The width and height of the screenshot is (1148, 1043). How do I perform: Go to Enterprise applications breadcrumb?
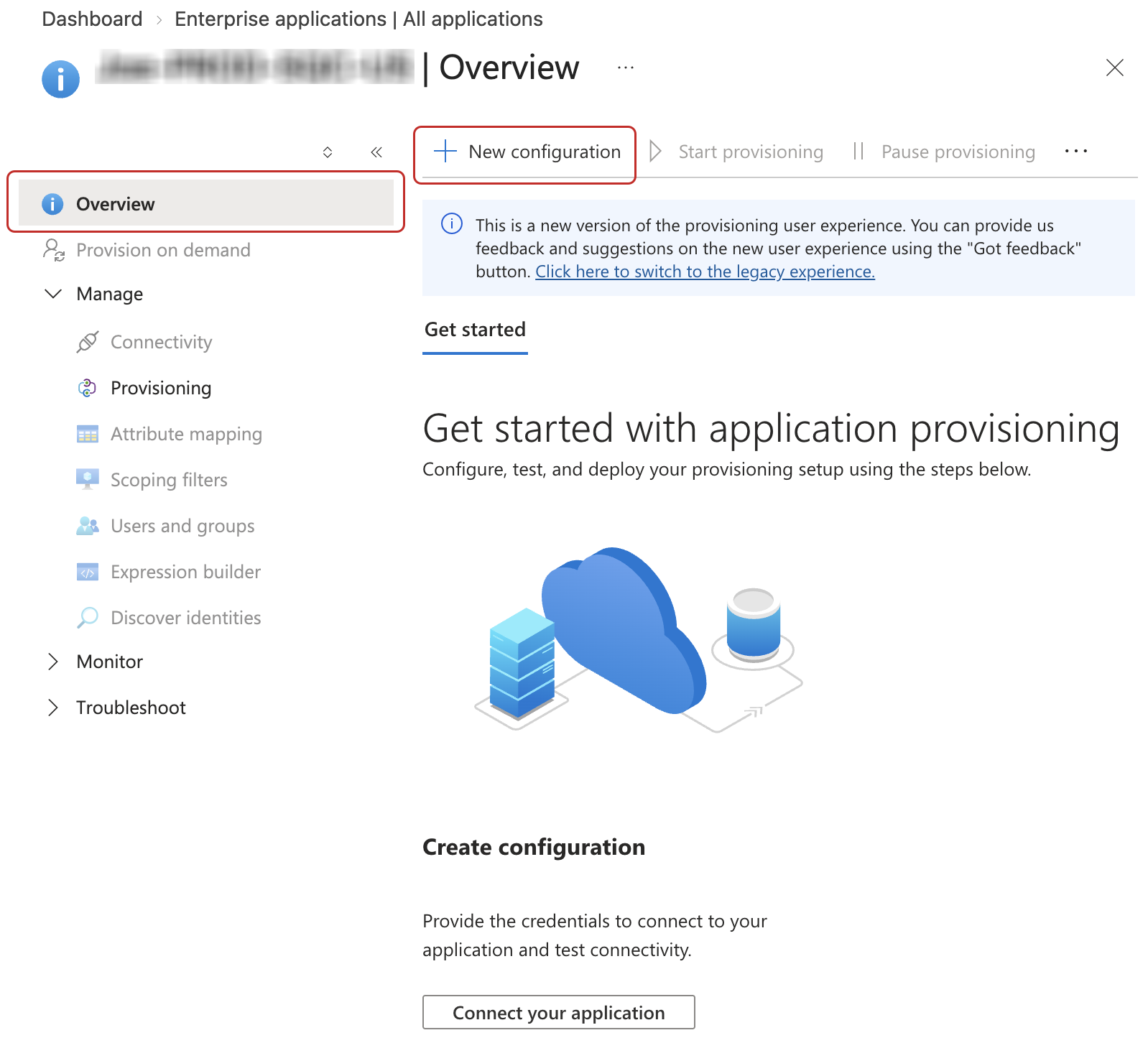pyautogui.click(x=359, y=19)
